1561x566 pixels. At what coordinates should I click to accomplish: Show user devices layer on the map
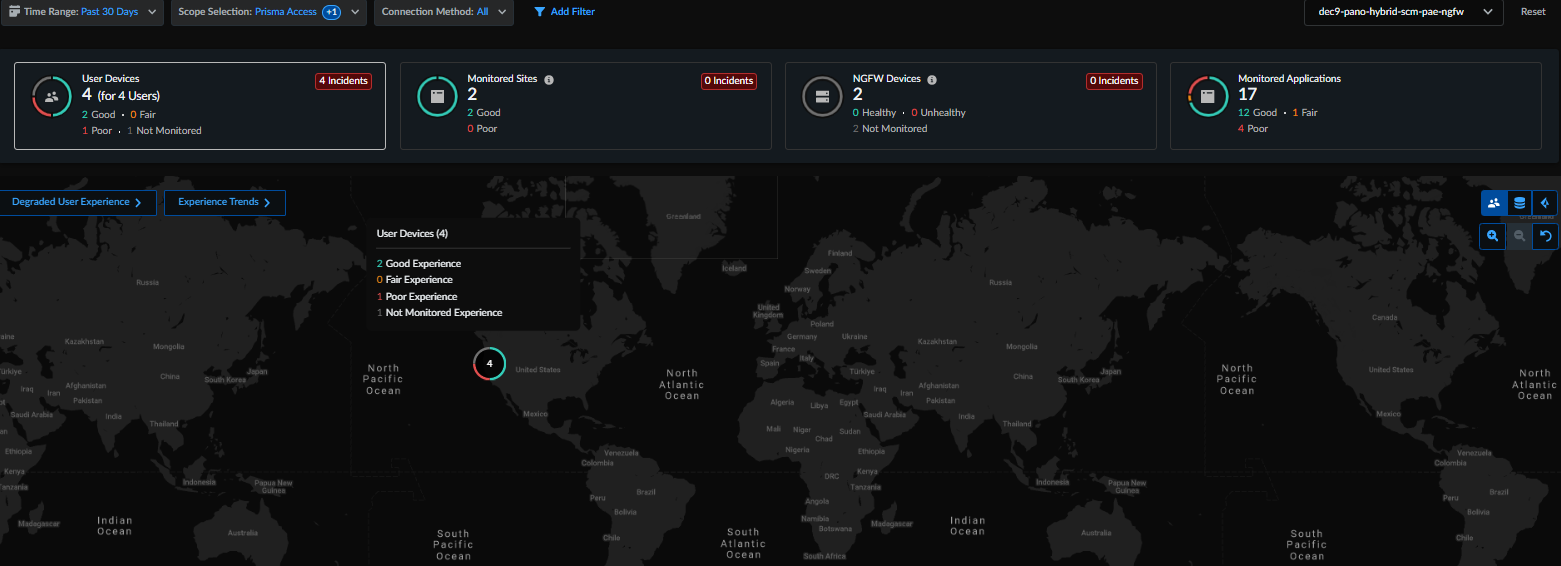1493,203
